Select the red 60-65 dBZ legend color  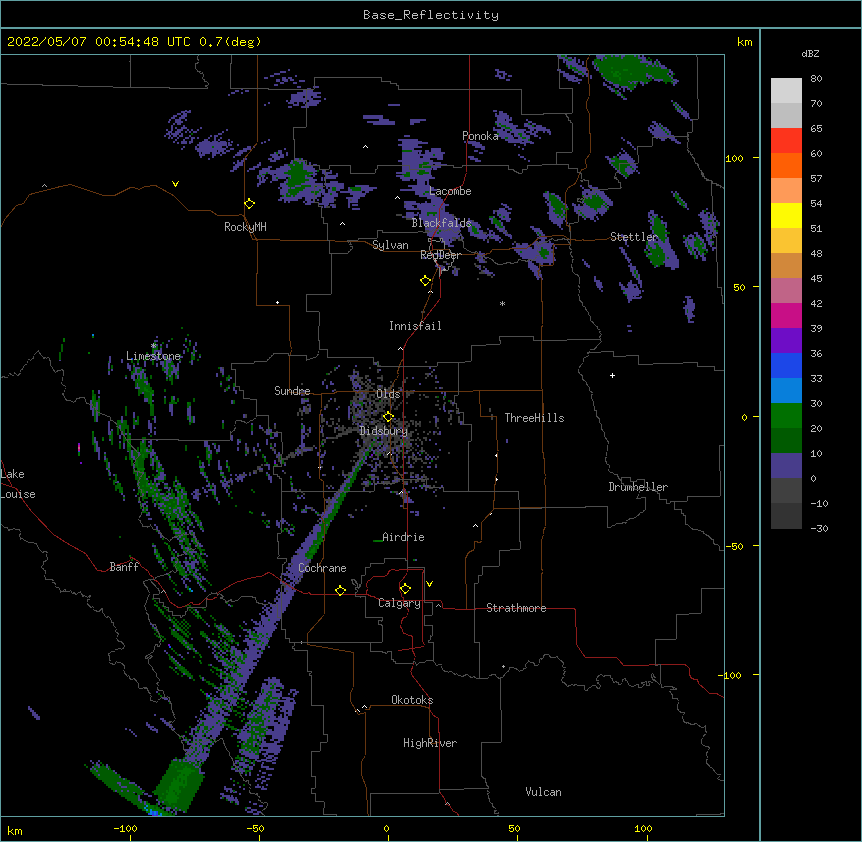coord(786,140)
